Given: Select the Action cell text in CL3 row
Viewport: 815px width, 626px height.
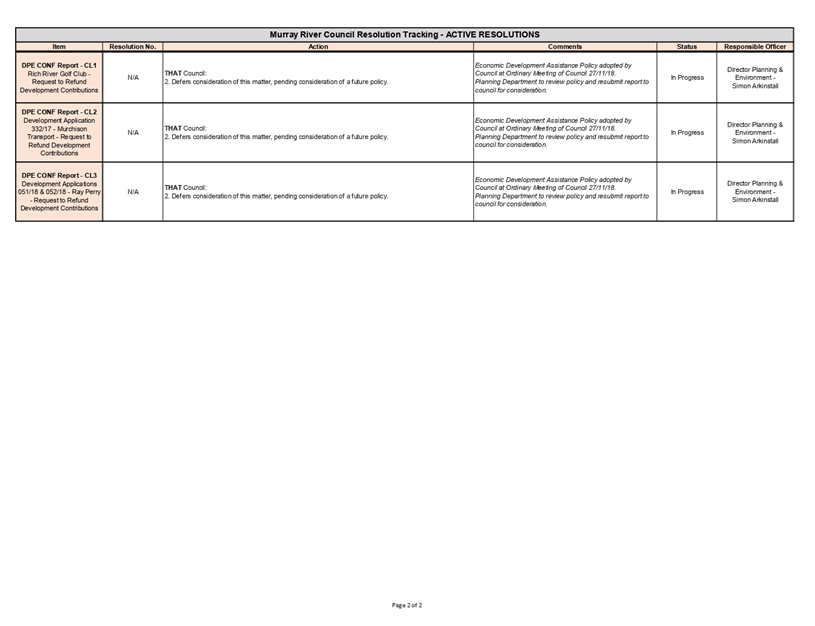Looking at the screenshot, I should [277, 192].
